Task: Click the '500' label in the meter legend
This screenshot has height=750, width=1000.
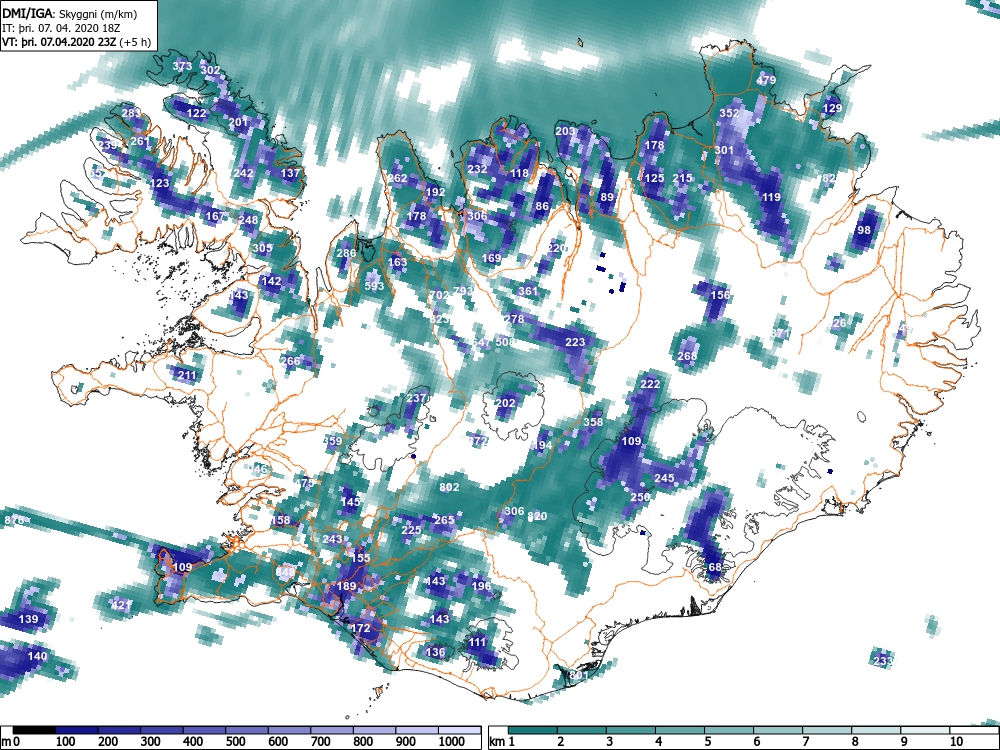Action: pyautogui.click(x=235, y=742)
